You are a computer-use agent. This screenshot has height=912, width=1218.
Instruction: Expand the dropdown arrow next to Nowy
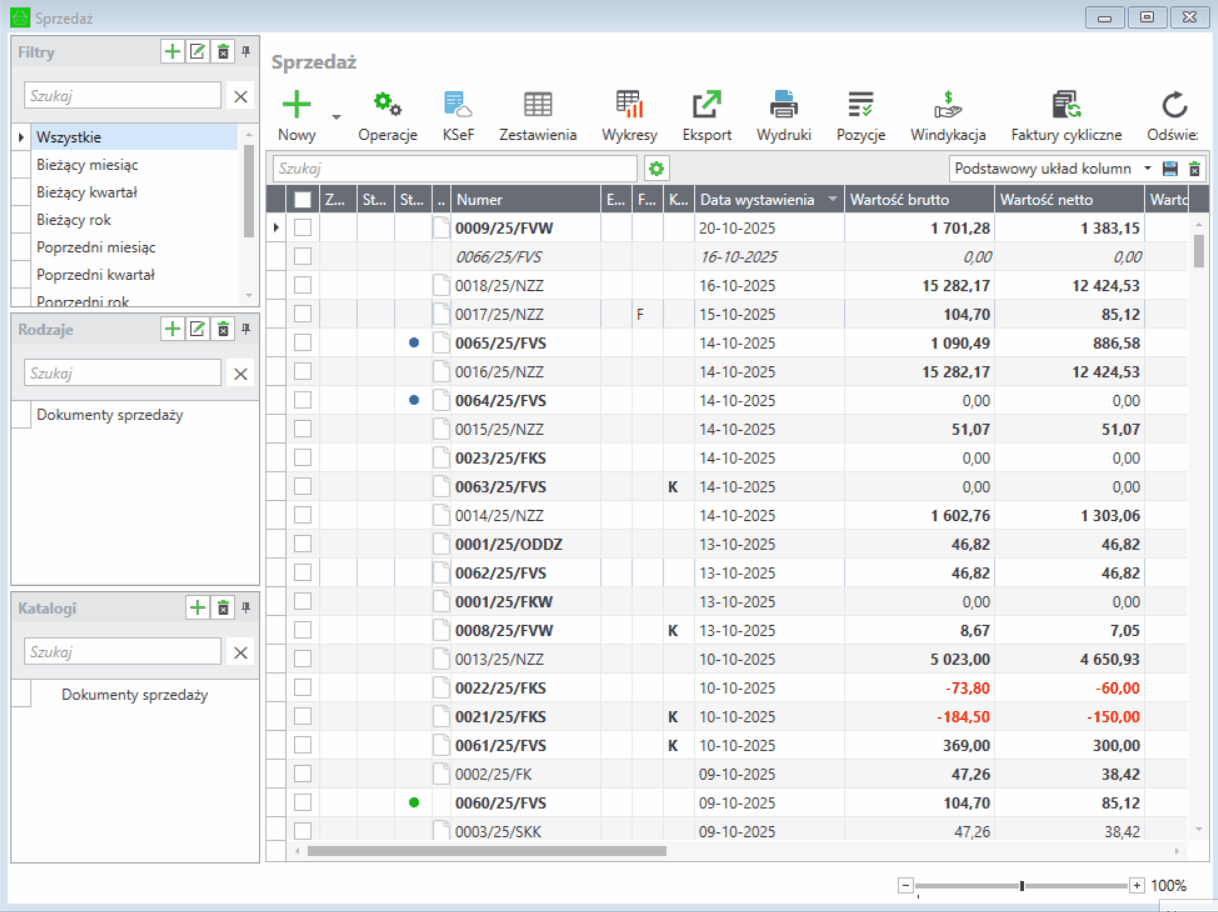coord(336,117)
